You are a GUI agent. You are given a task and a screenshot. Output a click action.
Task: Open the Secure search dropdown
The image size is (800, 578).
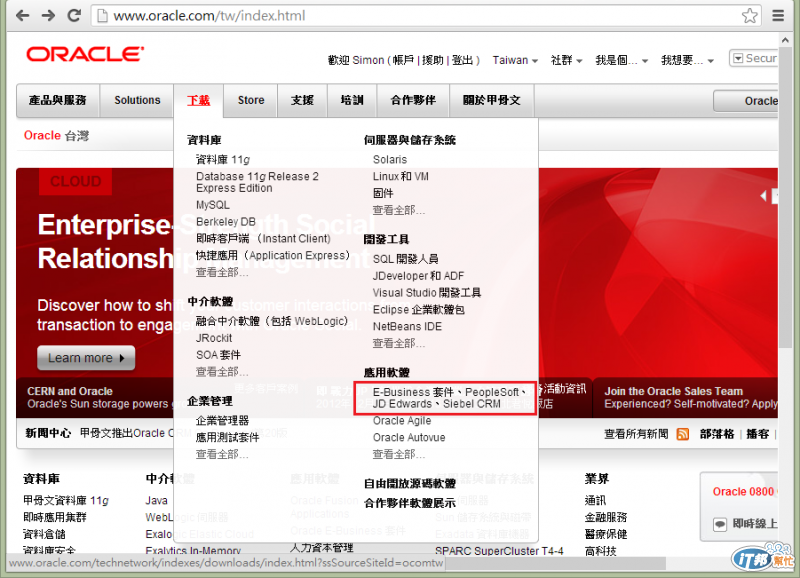[x=738, y=59]
